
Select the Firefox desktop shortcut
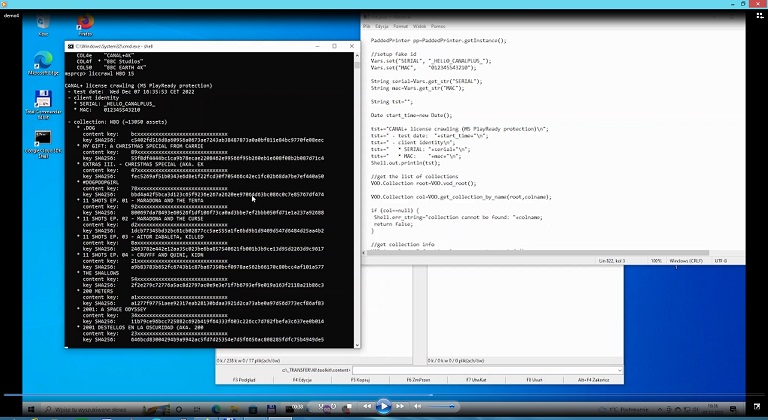85,25
